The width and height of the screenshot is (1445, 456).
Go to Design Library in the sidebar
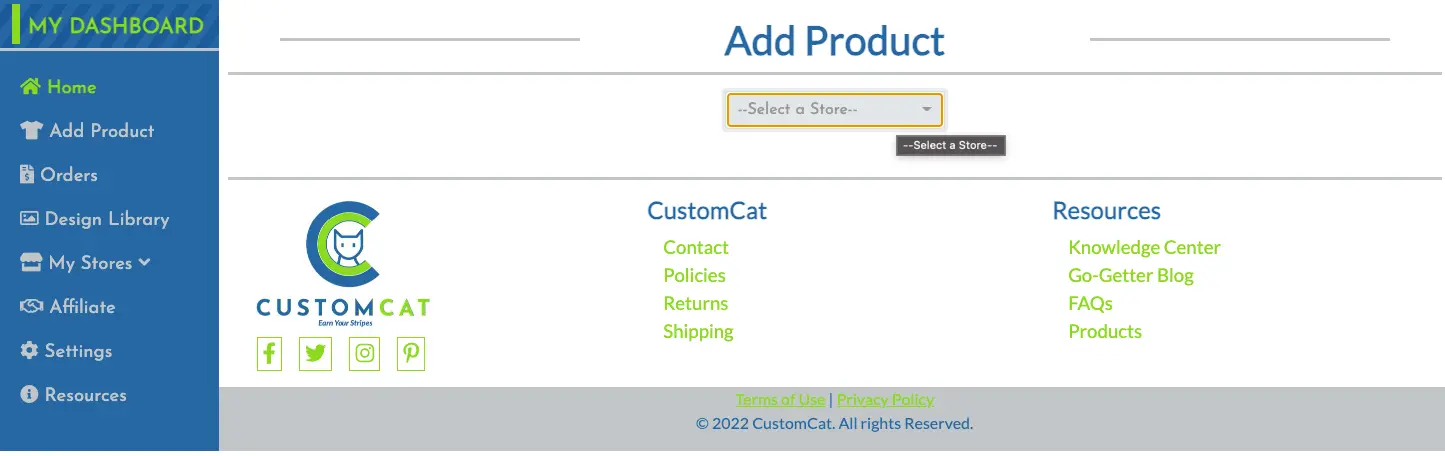[106, 219]
